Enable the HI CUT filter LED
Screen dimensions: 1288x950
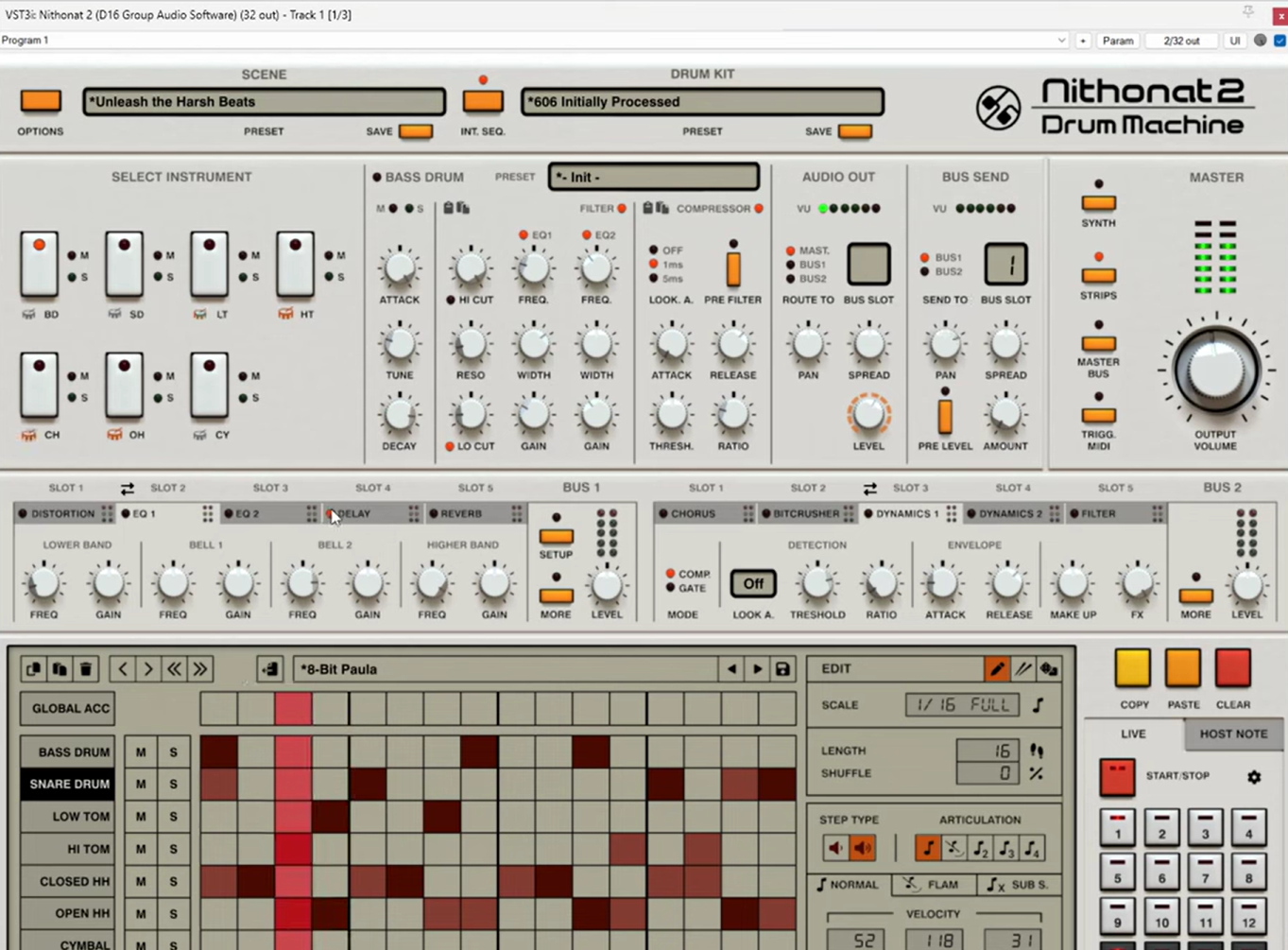pyautogui.click(x=451, y=300)
